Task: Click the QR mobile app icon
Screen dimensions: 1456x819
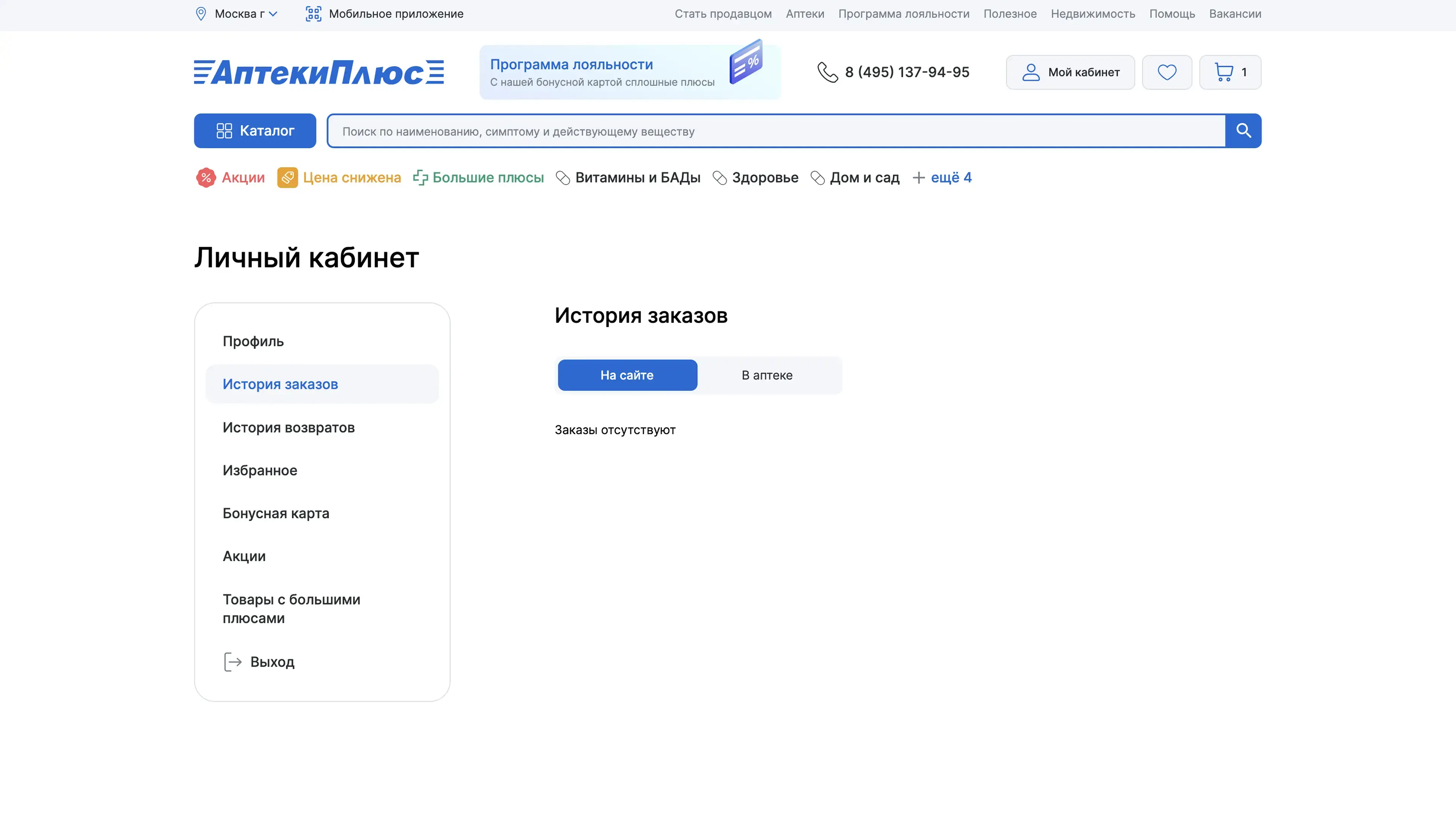Action: 313,14
